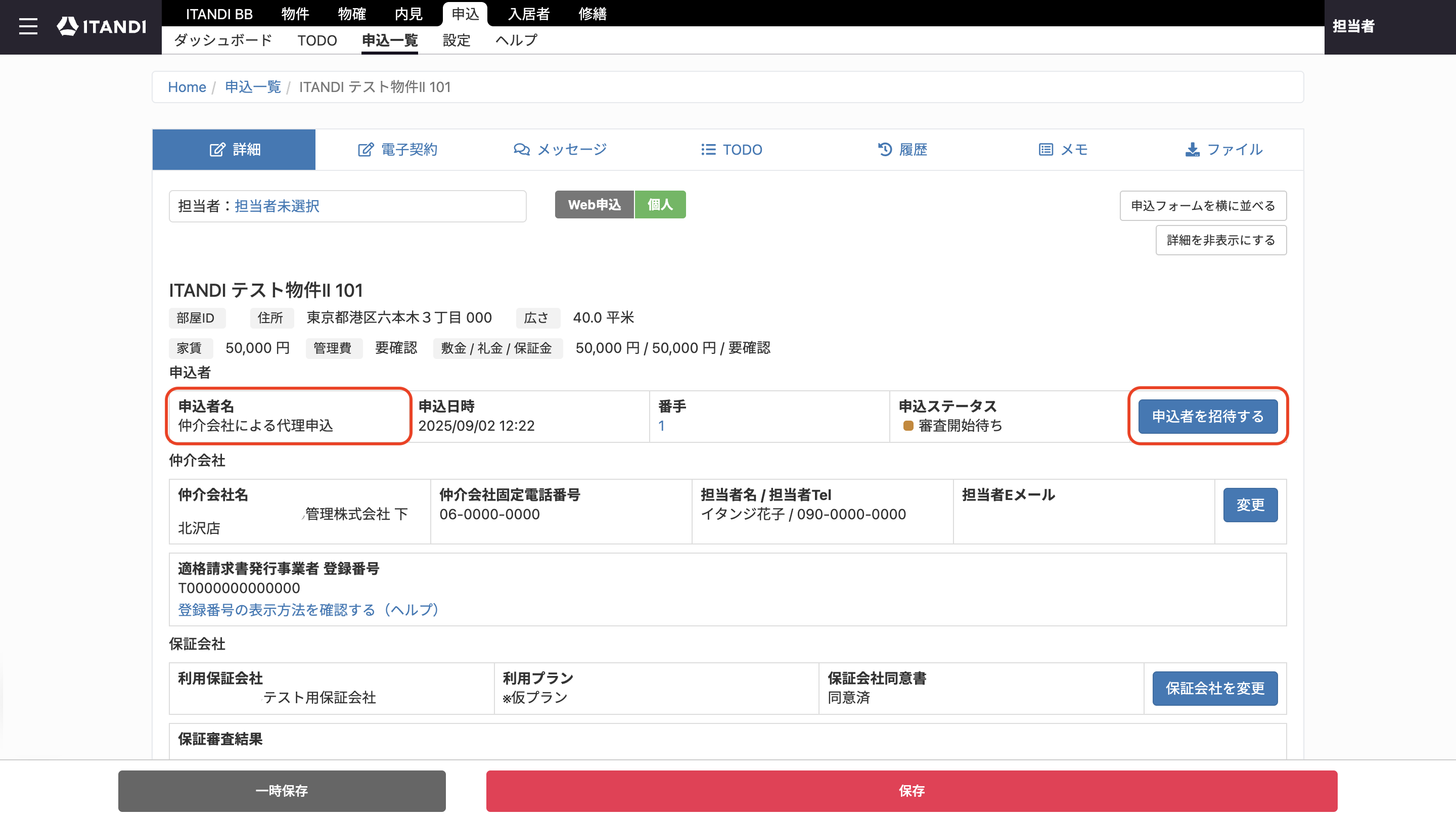The height and width of the screenshot is (819, 1456).
Task: Click the red 保存 button
Action: coord(912,791)
